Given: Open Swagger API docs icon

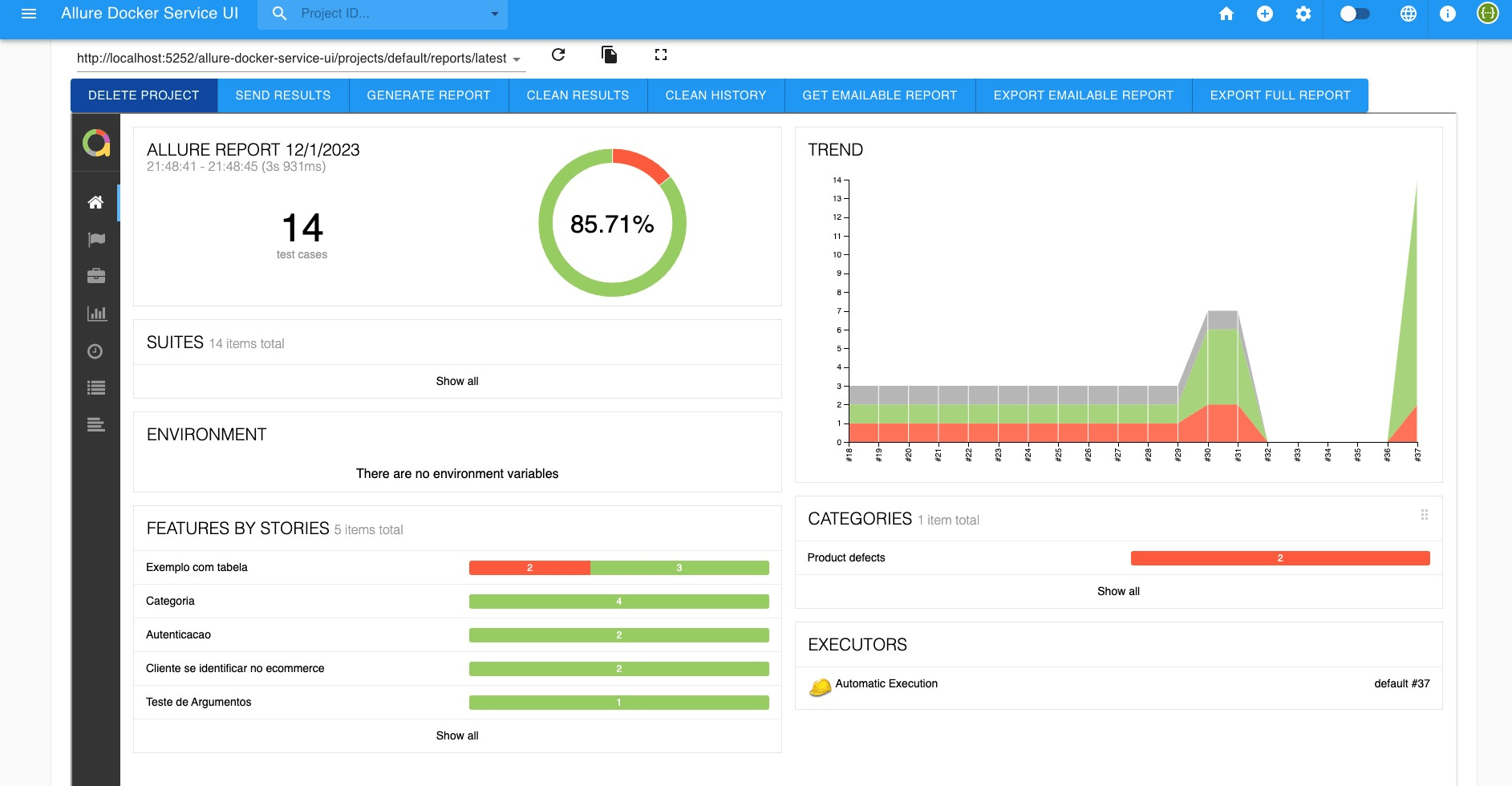Looking at the screenshot, I should tap(1488, 13).
